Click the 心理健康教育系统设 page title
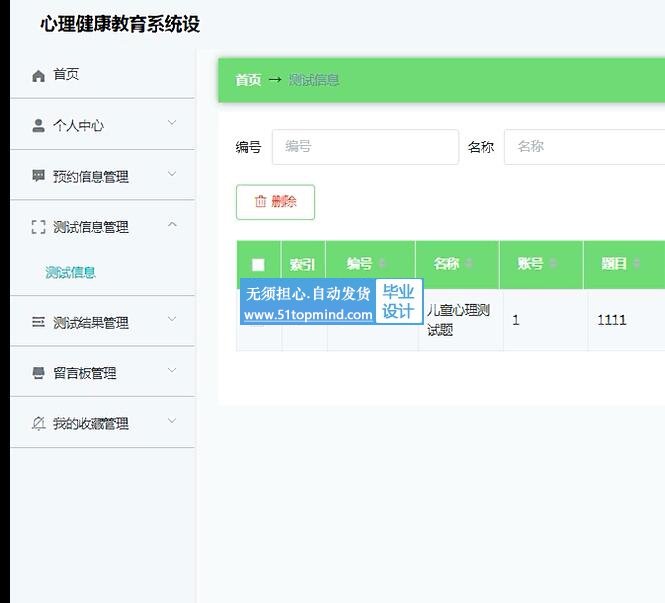The width and height of the screenshot is (665, 603). [x=120, y=24]
